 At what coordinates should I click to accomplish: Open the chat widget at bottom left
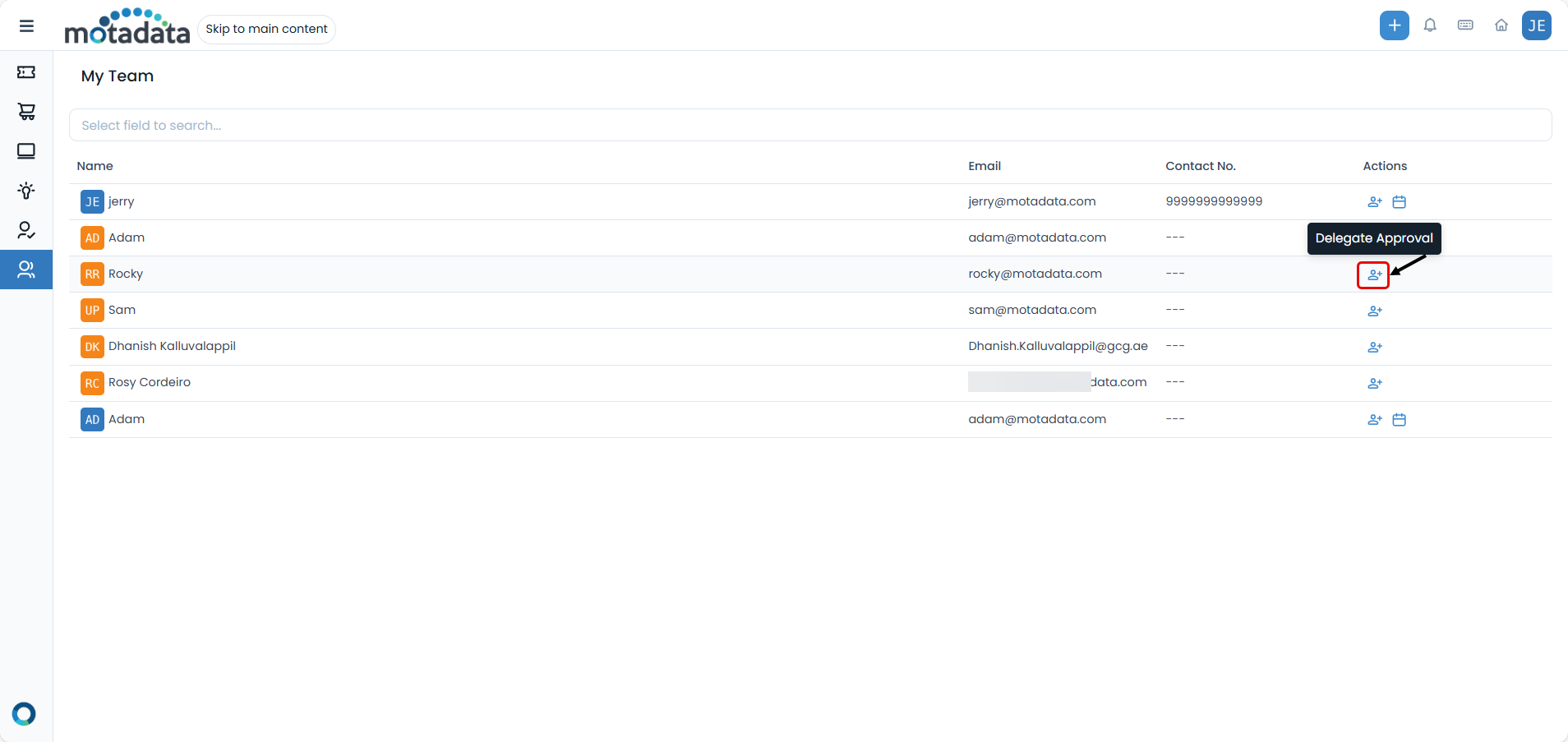click(24, 713)
